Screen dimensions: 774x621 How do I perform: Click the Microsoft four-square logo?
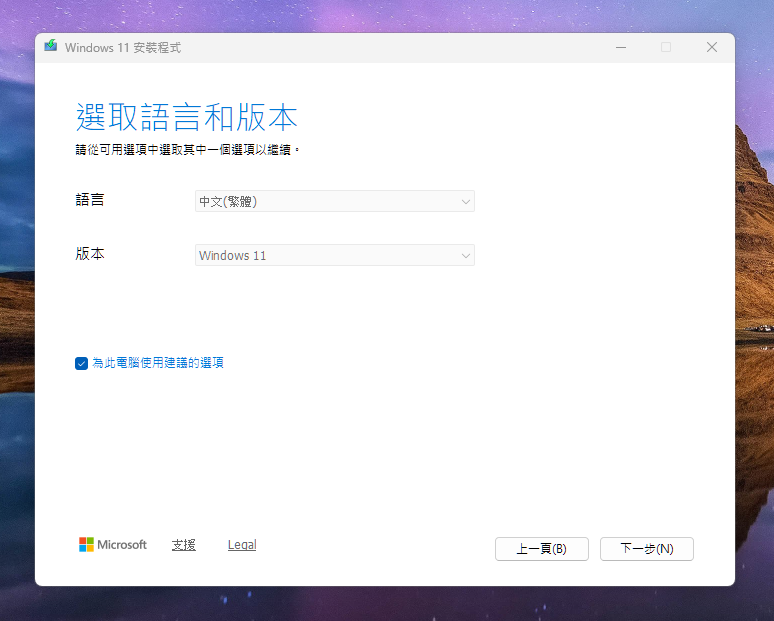(x=87, y=545)
